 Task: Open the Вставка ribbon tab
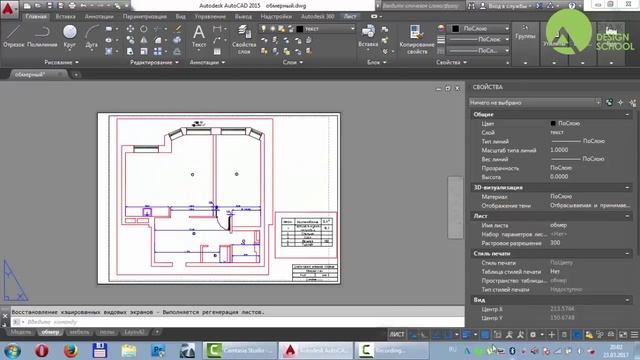click(x=66, y=17)
